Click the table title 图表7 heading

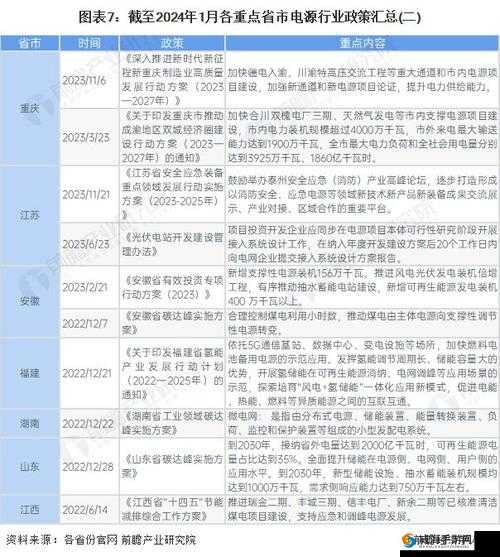pos(250,17)
